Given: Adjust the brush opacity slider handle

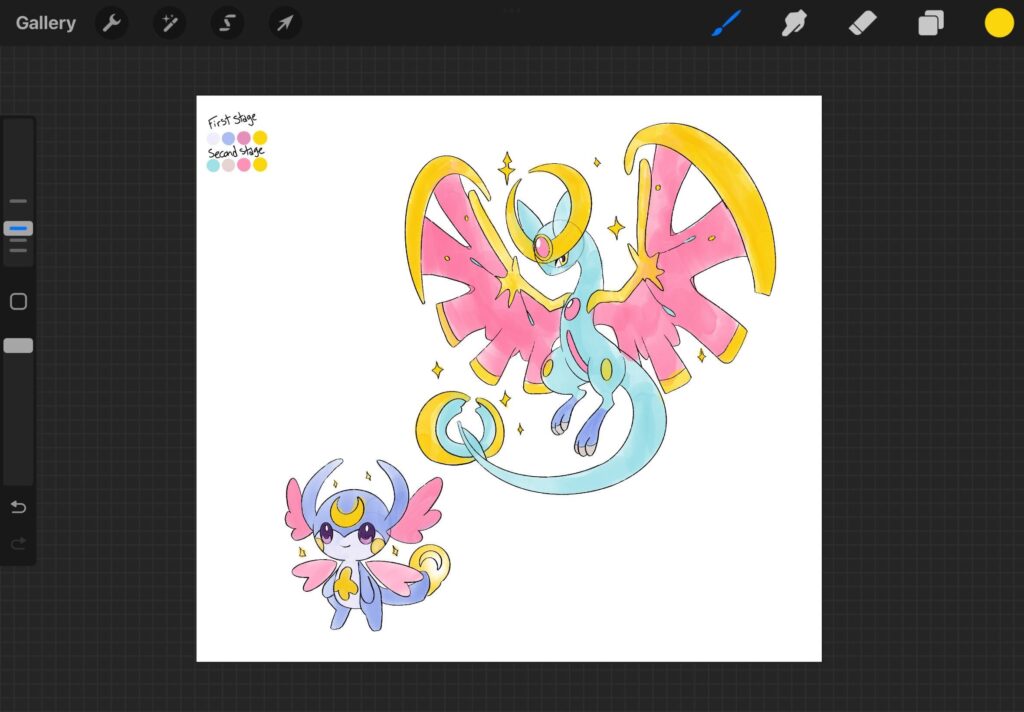Looking at the screenshot, I should tap(18, 346).
